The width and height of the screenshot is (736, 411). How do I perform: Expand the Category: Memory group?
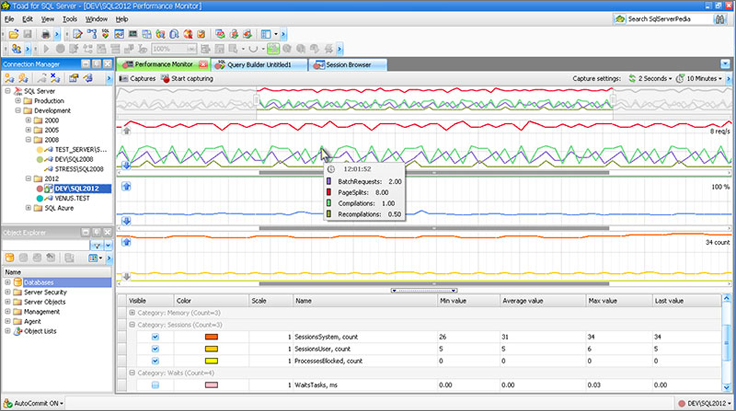[x=134, y=312]
